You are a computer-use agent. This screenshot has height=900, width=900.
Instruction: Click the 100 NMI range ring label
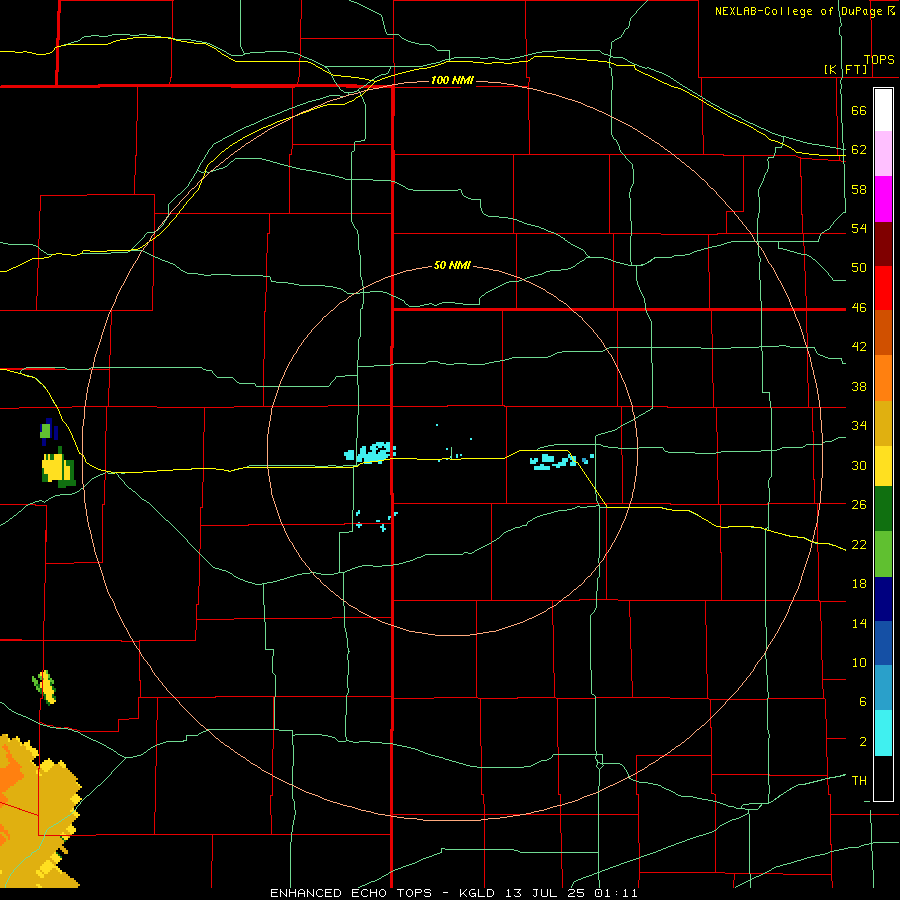(452, 80)
